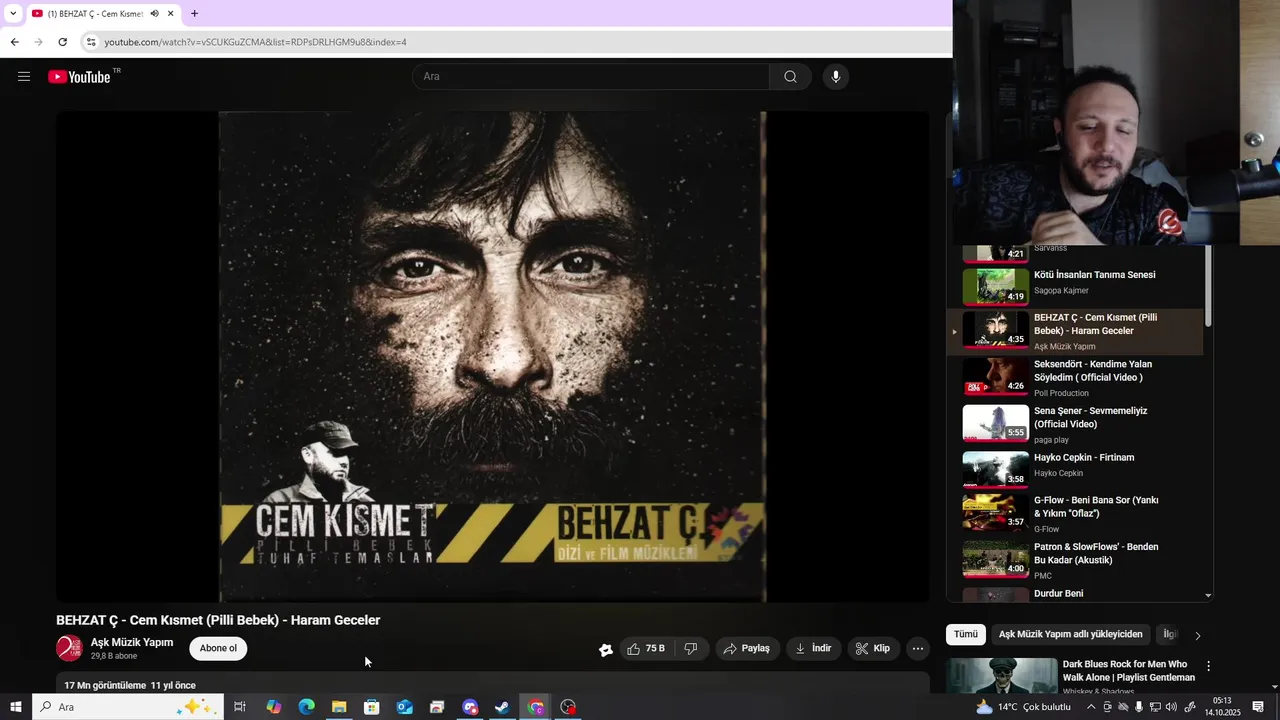This screenshot has height=720, width=1280.
Task: Open options menu for Dark Blues Rock video
Action: (x=1208, y=666)
